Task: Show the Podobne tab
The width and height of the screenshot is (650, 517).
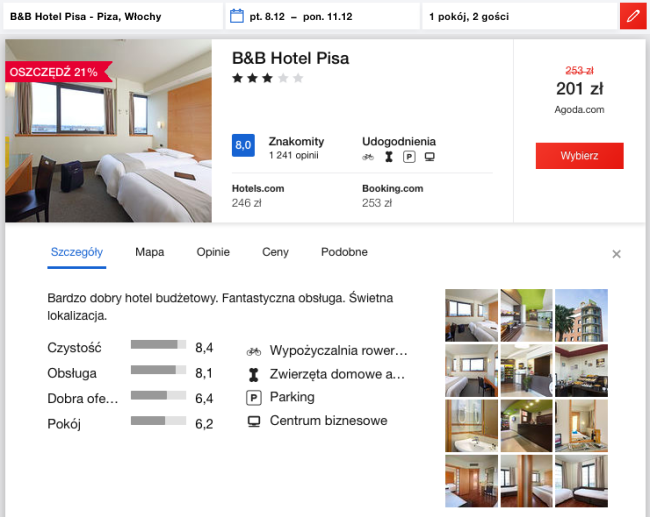Action: pyautogui.click(x=344, y=252)
